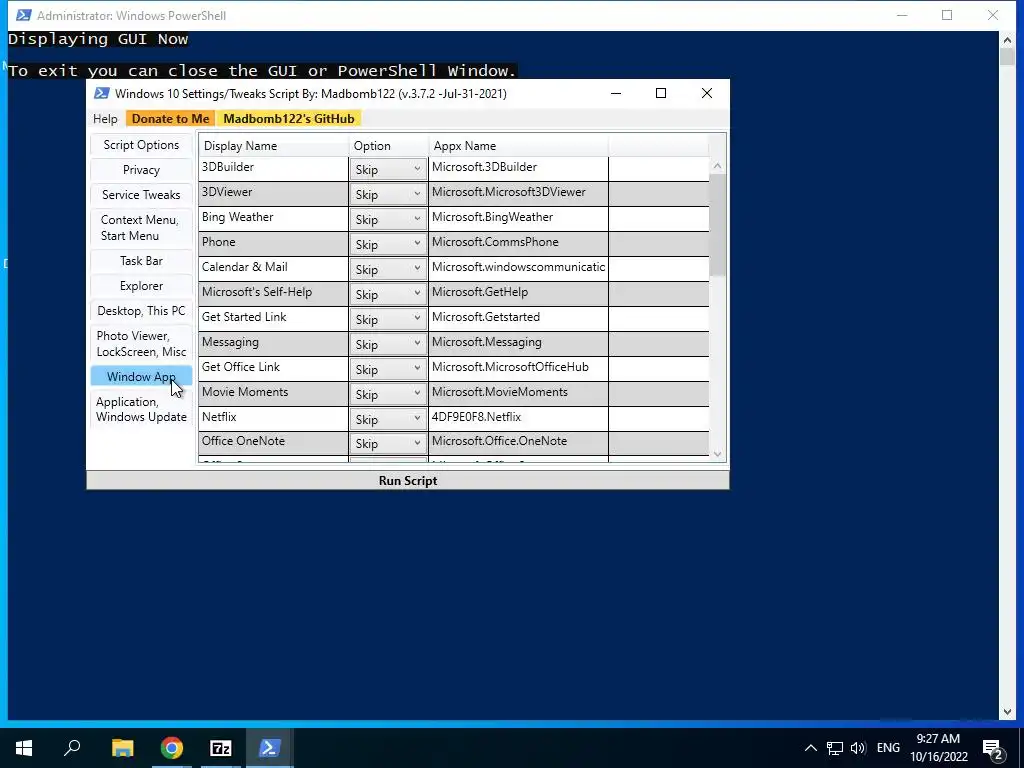Sort by Appx Name column header

pyautogui.click(x=518, y=146)
